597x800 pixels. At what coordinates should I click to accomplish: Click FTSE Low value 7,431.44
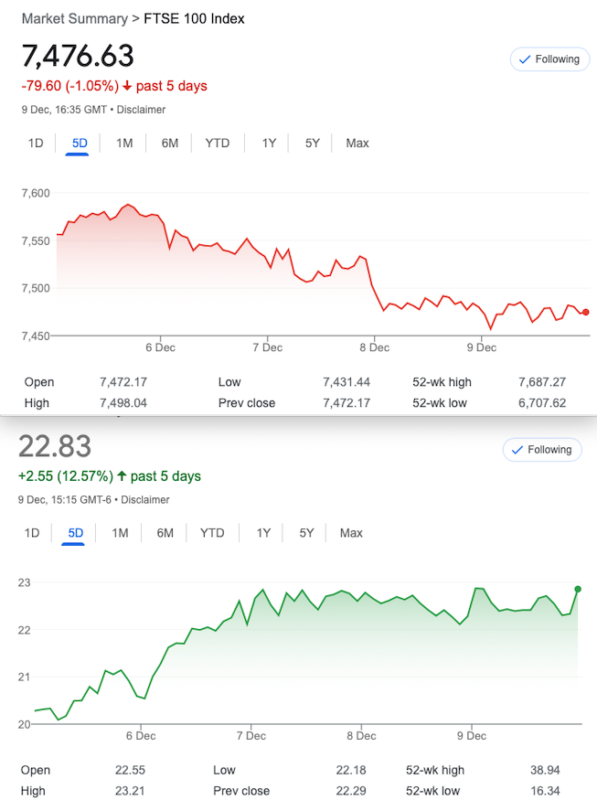[x=346, y=382]
